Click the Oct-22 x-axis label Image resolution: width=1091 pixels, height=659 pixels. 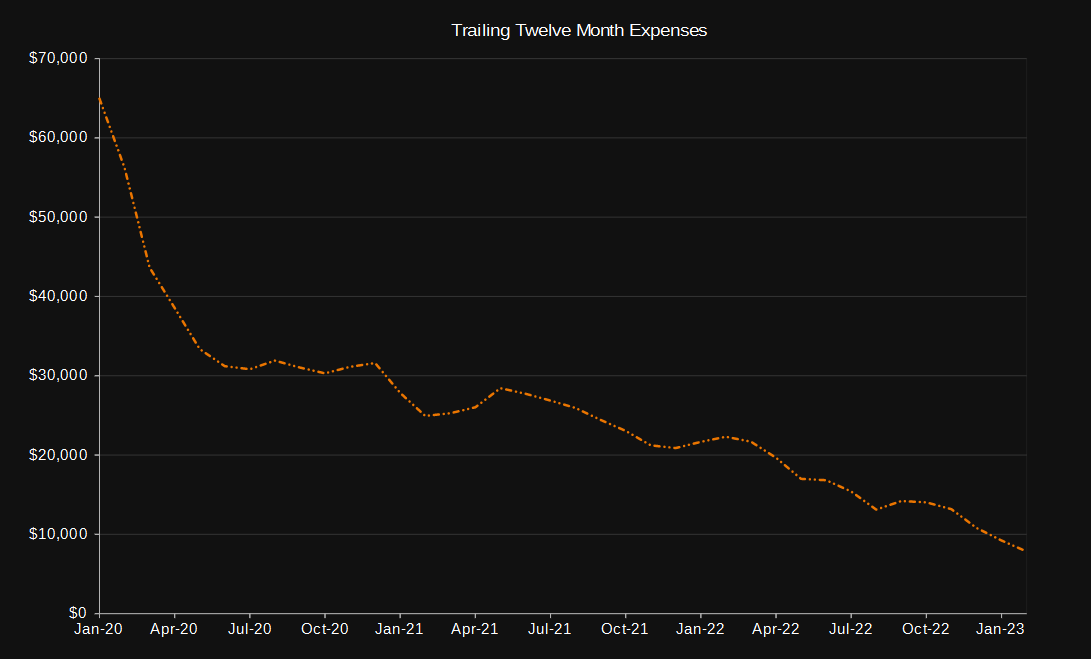click(925, 629)
